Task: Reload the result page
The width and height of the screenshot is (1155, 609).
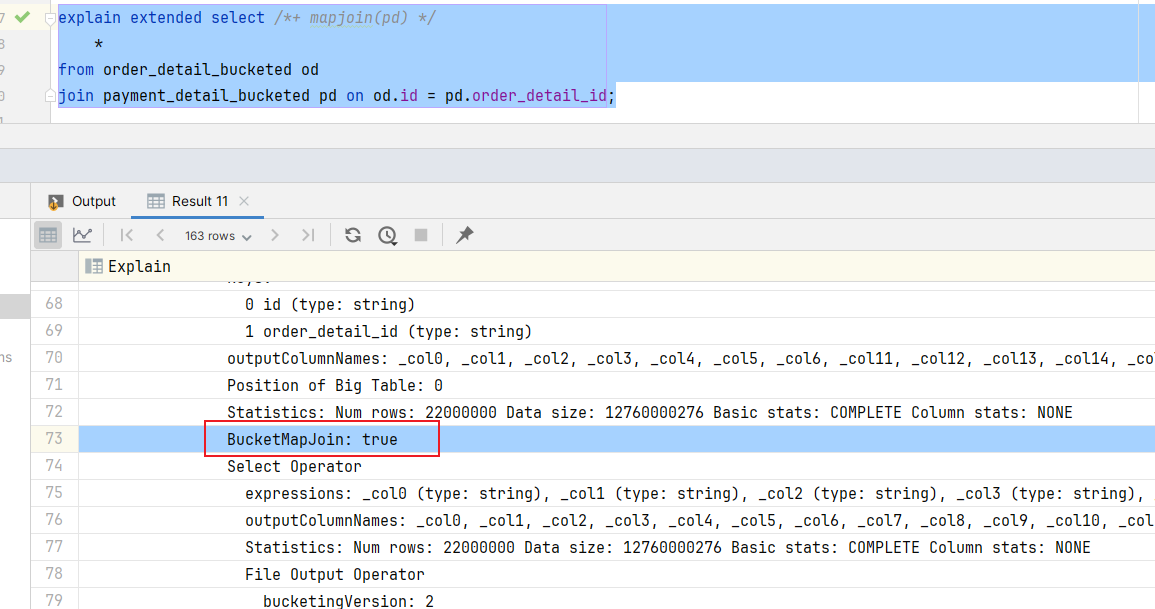Action: 353,236
